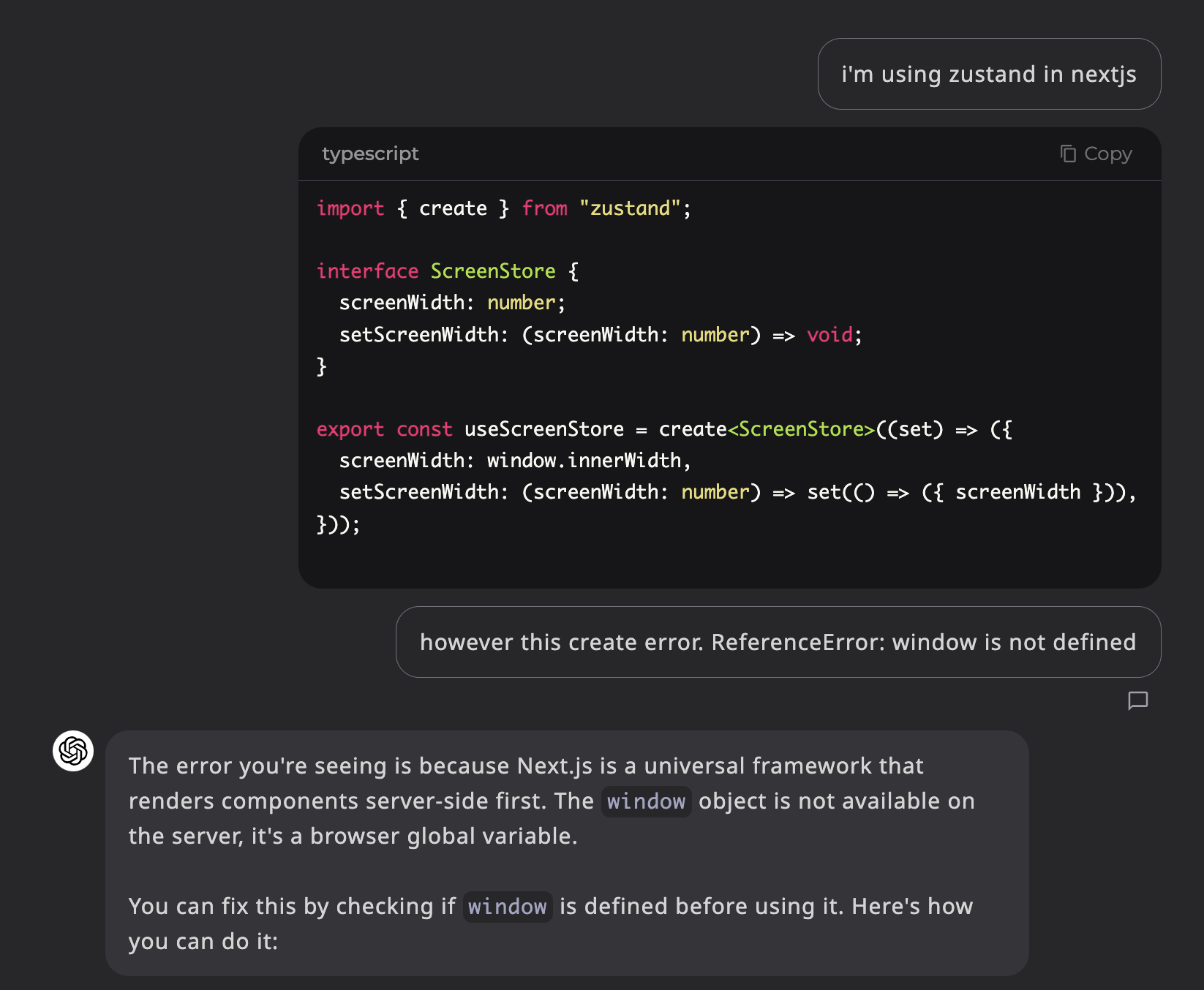Click the import create from zustand line
1204x990 pixels.
[x=503, y=208]
